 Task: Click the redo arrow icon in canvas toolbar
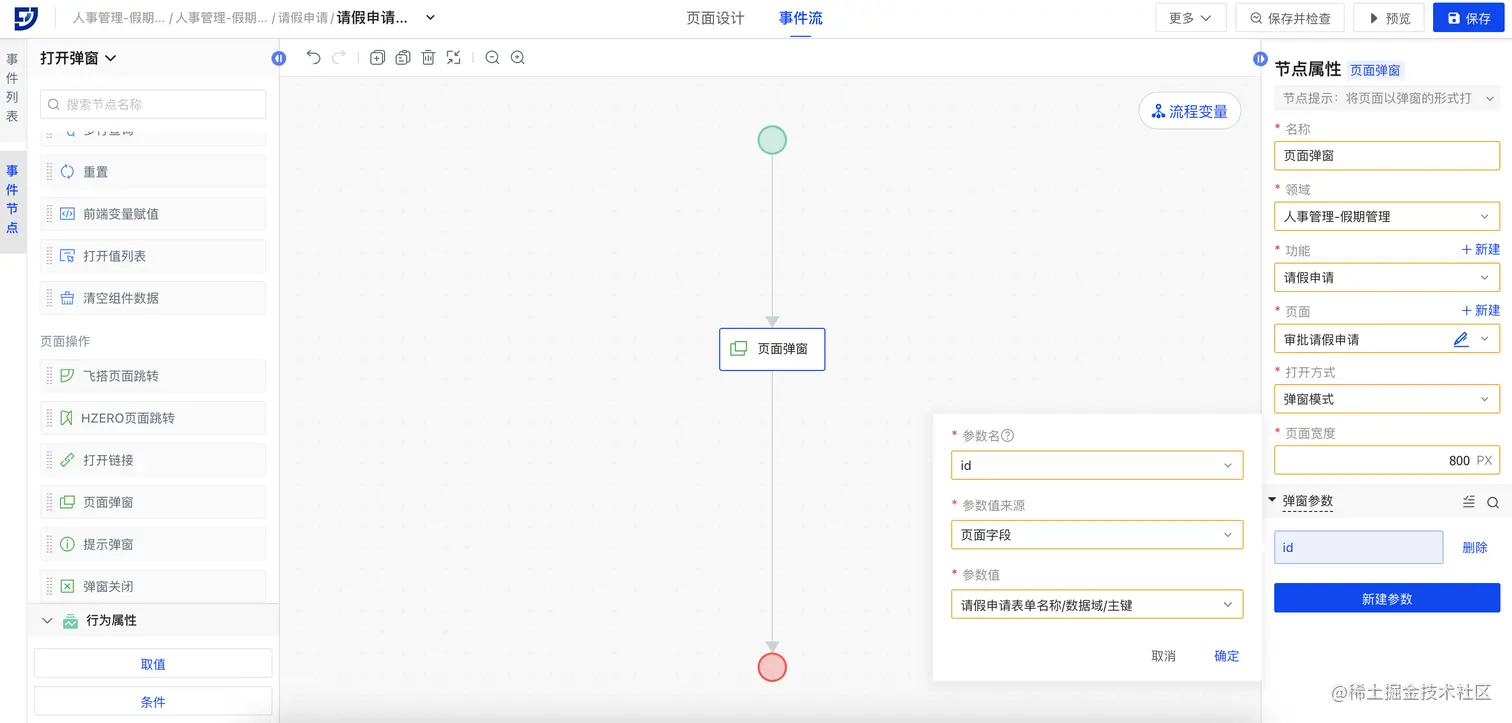[x=339, y=58]
